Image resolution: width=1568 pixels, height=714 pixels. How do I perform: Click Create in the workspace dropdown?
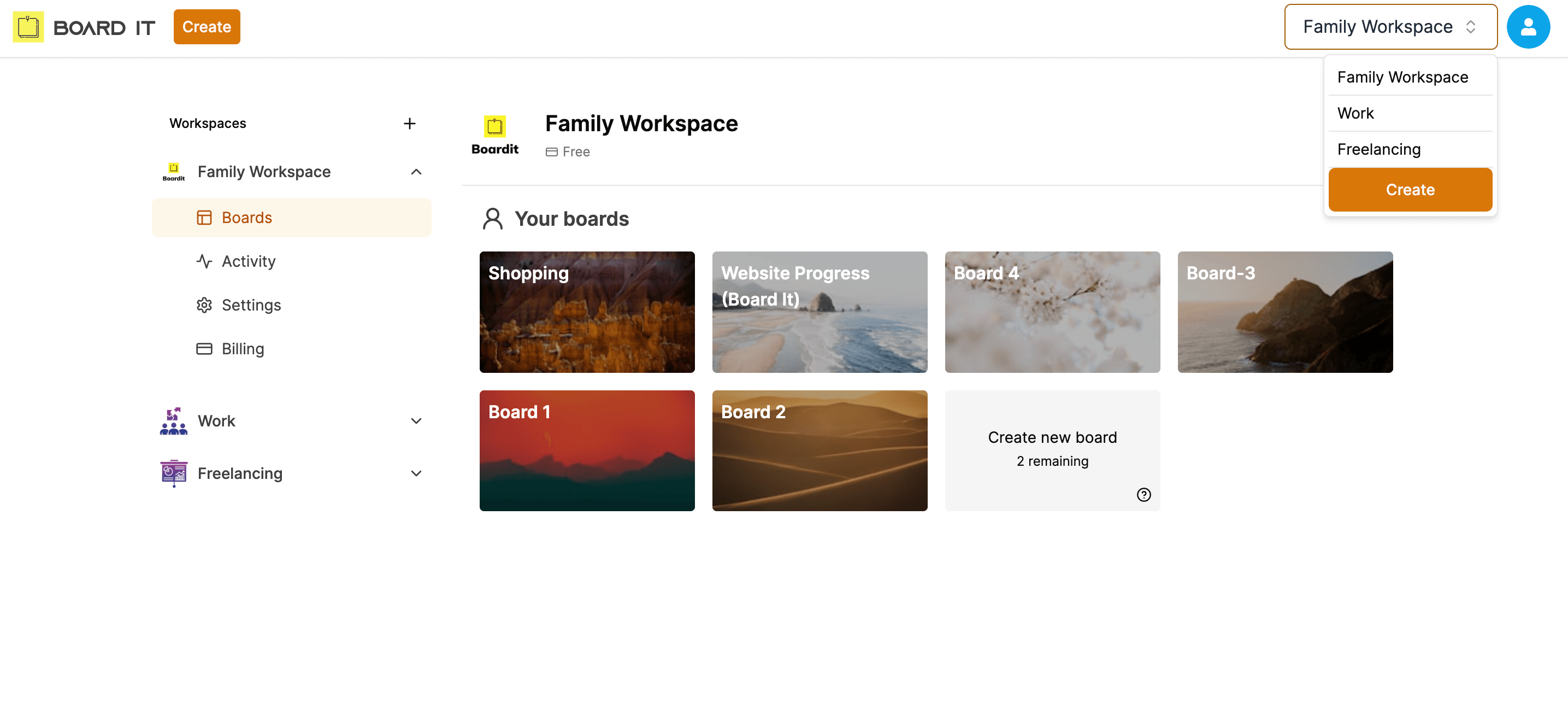1409,190
